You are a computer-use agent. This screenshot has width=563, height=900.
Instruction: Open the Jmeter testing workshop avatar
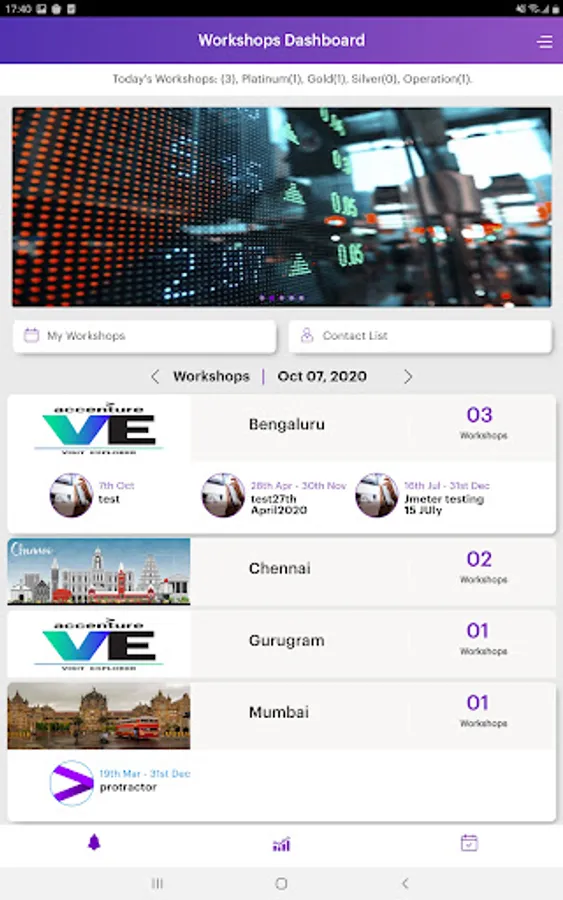point(376,495)
